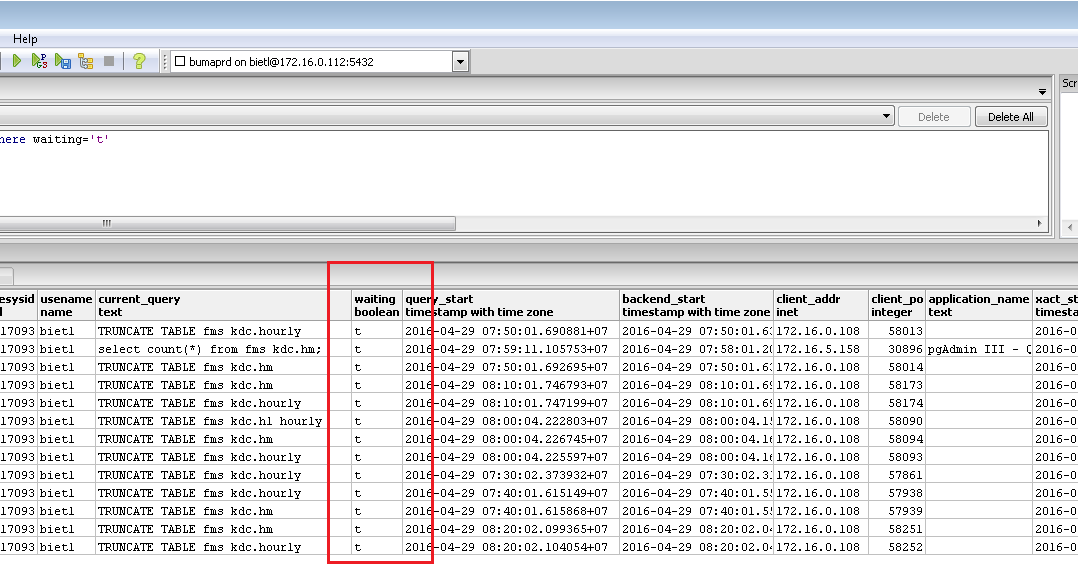Image resolution: width=1078 pixels, height=566 pixels.
Task: Select client port cell 57939
Action: (x=897, y=511)
